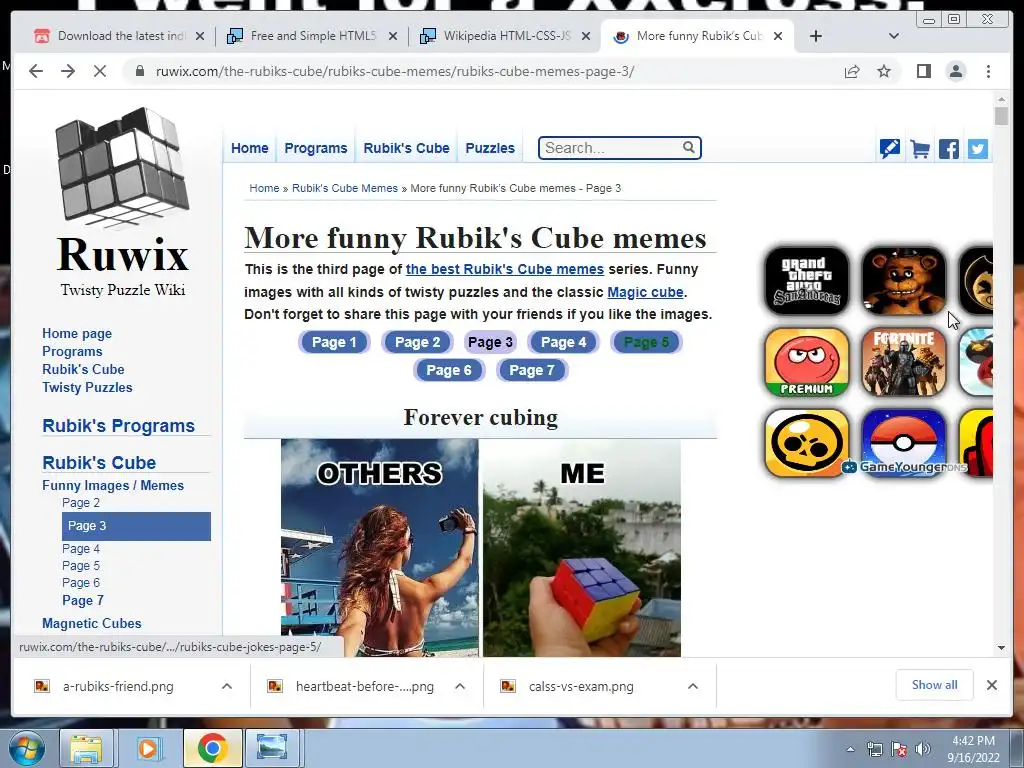Open the shopping cart icon
The width and height of the screenshot is (1024, 768).
[920, 149]
